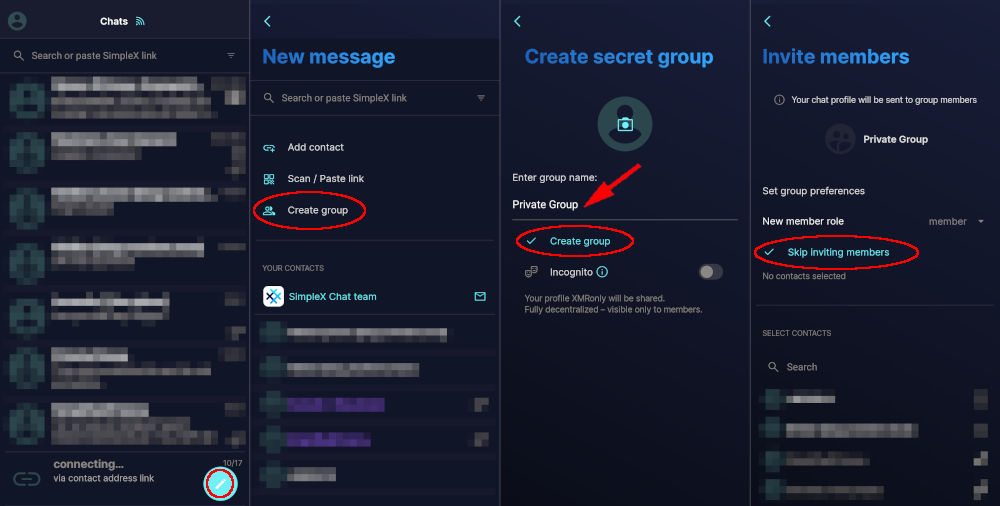
Task: Open the user profile avatar icon
Action: point(17,21)
